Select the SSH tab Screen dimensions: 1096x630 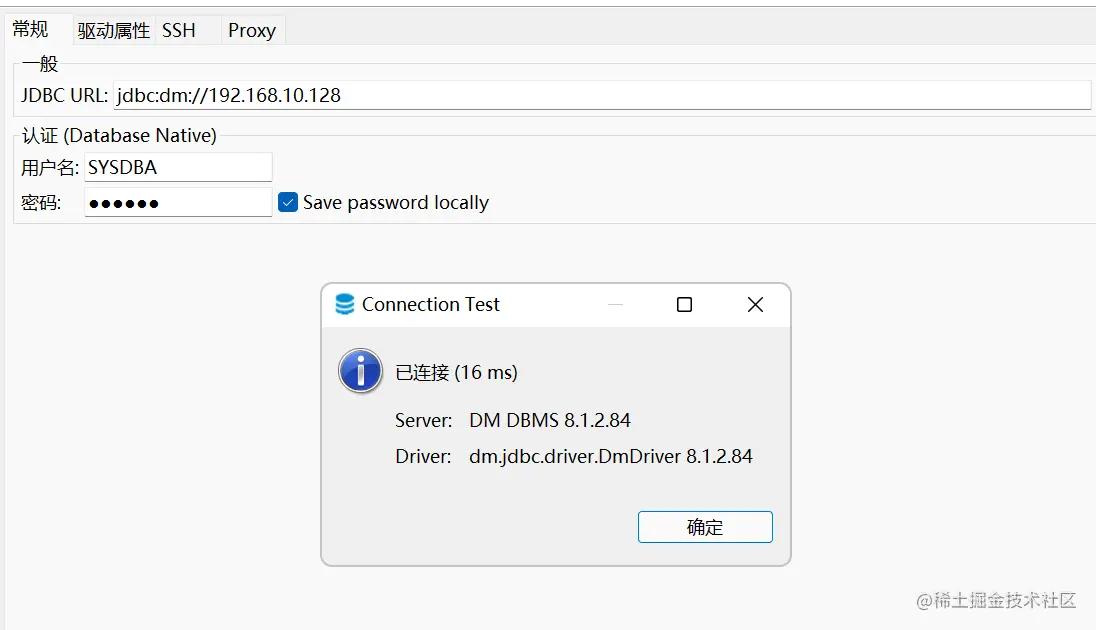[x=179, y=30]
